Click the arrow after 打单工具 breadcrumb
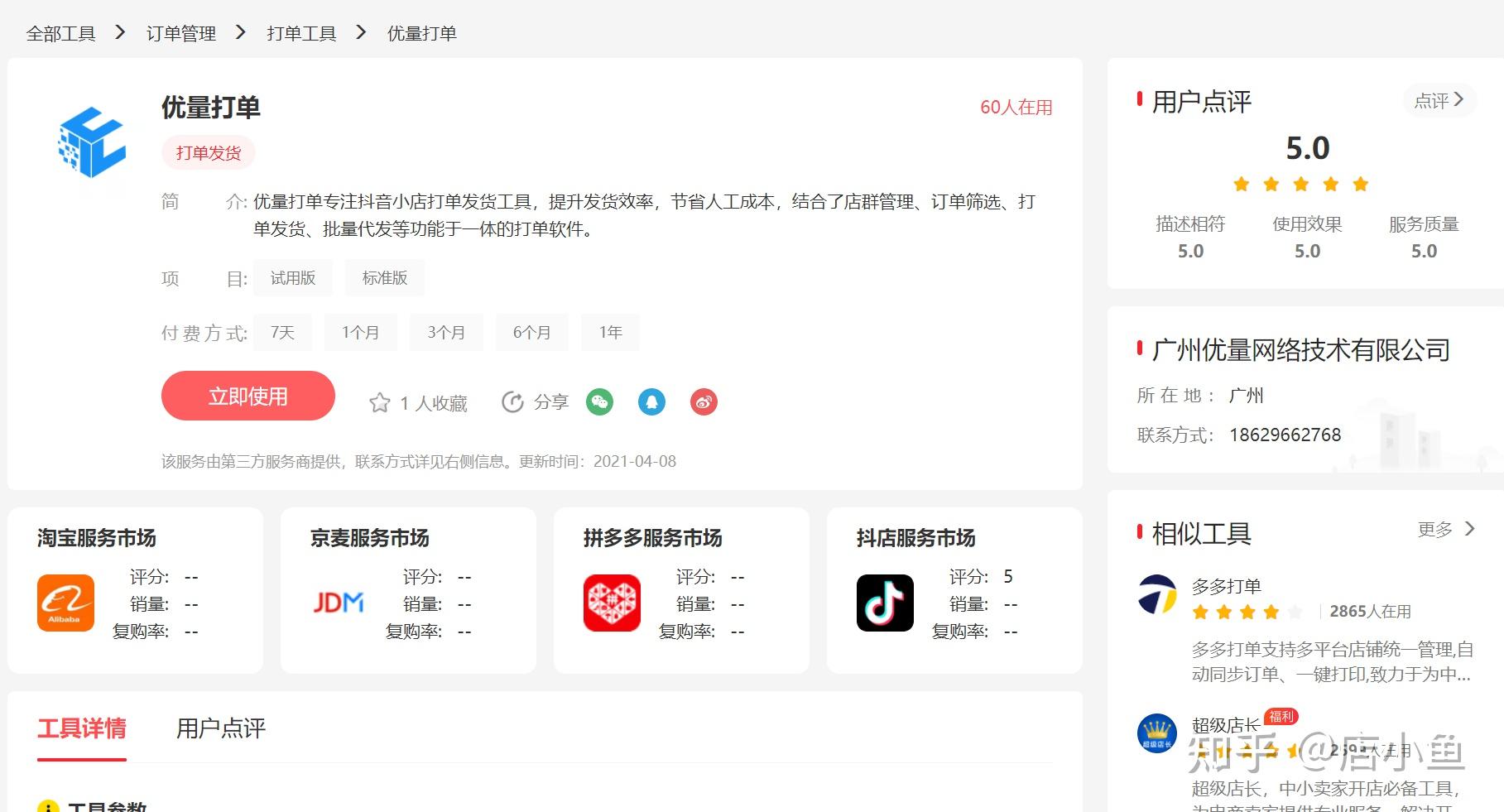1504x812 pixels. [361, 32]
